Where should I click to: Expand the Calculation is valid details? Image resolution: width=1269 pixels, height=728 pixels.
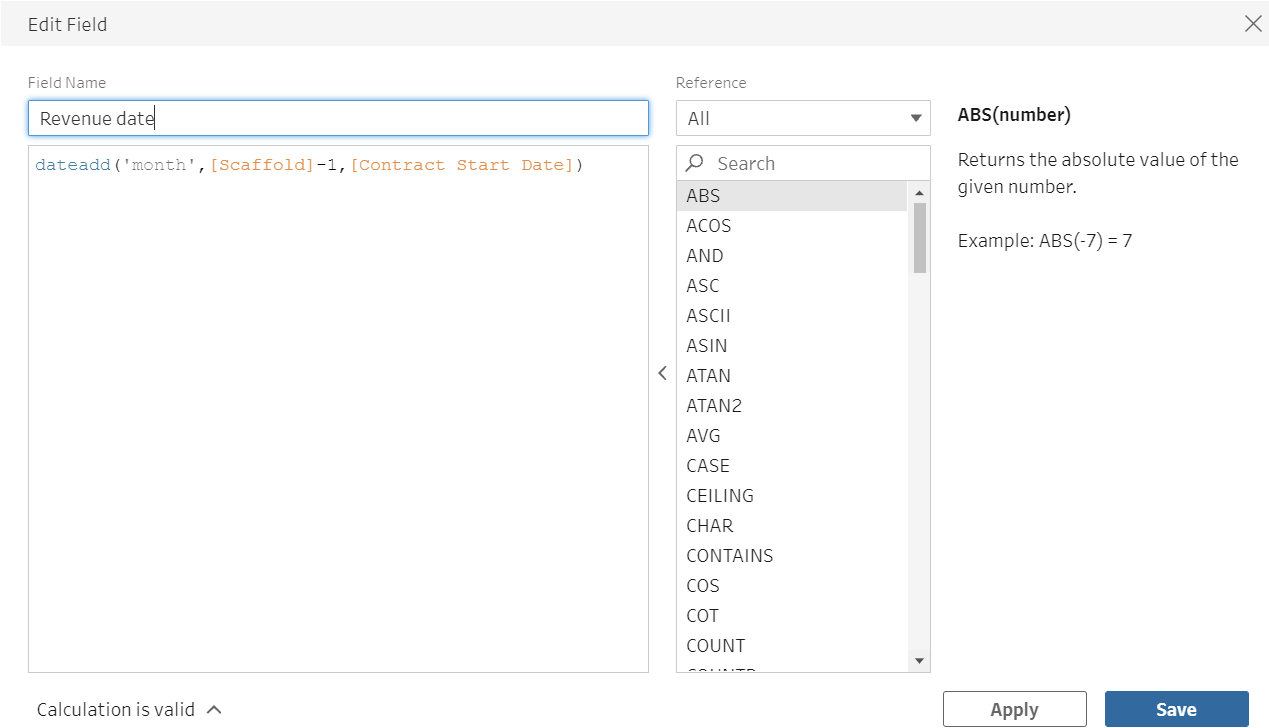pyautogui.click(x=214, y=710)
